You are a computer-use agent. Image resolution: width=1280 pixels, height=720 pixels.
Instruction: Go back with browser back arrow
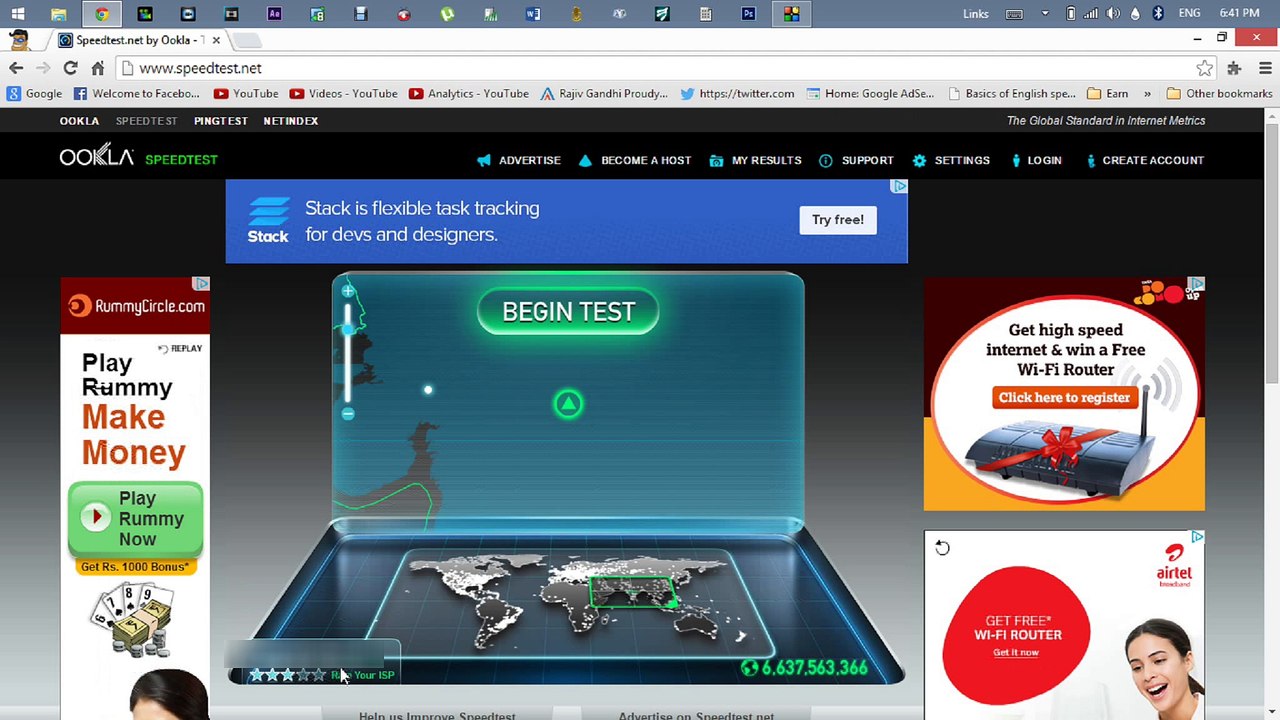coord(16,68)
